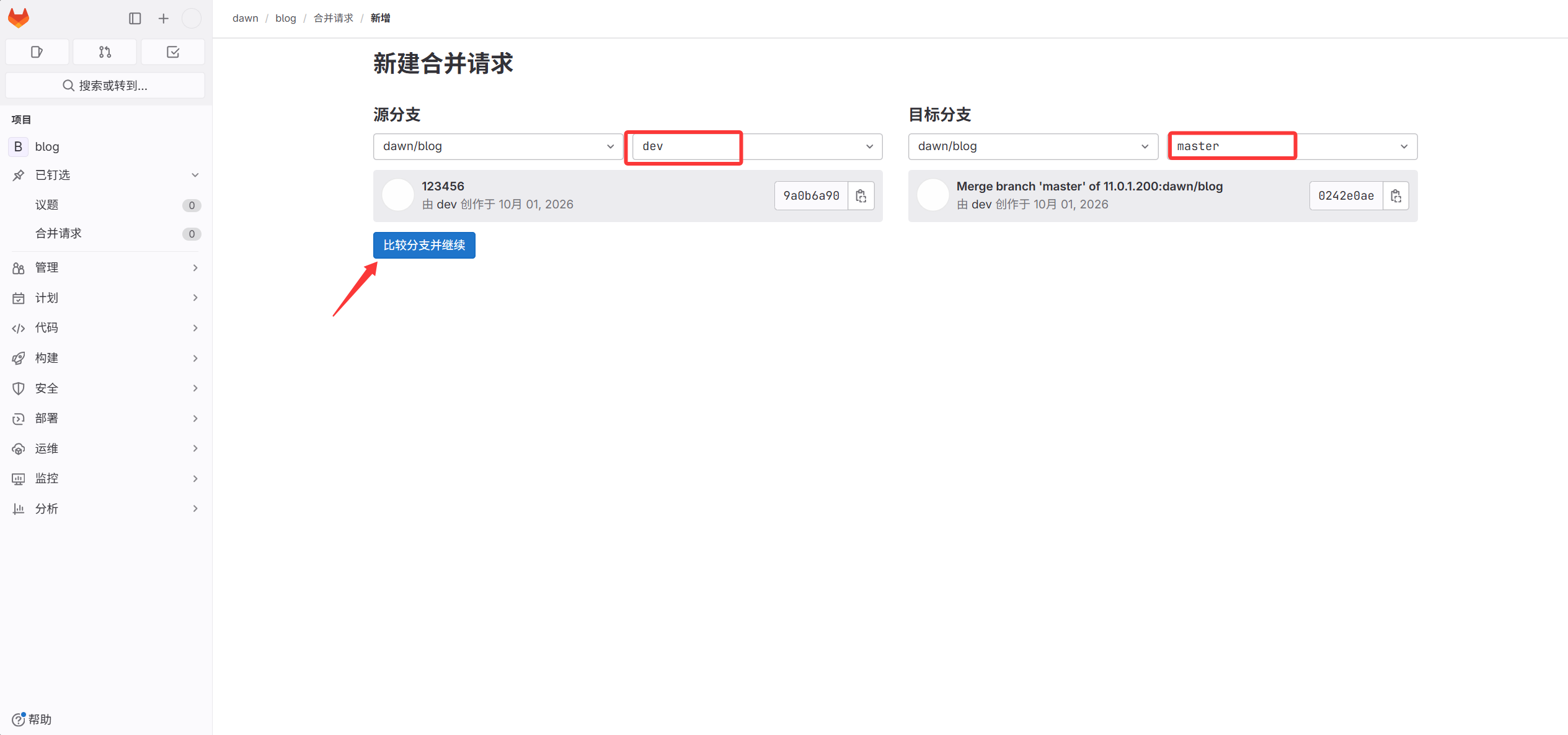Expand the 监控 menu
Viewport: 1568px width, 735px height.
coord(105,478)
